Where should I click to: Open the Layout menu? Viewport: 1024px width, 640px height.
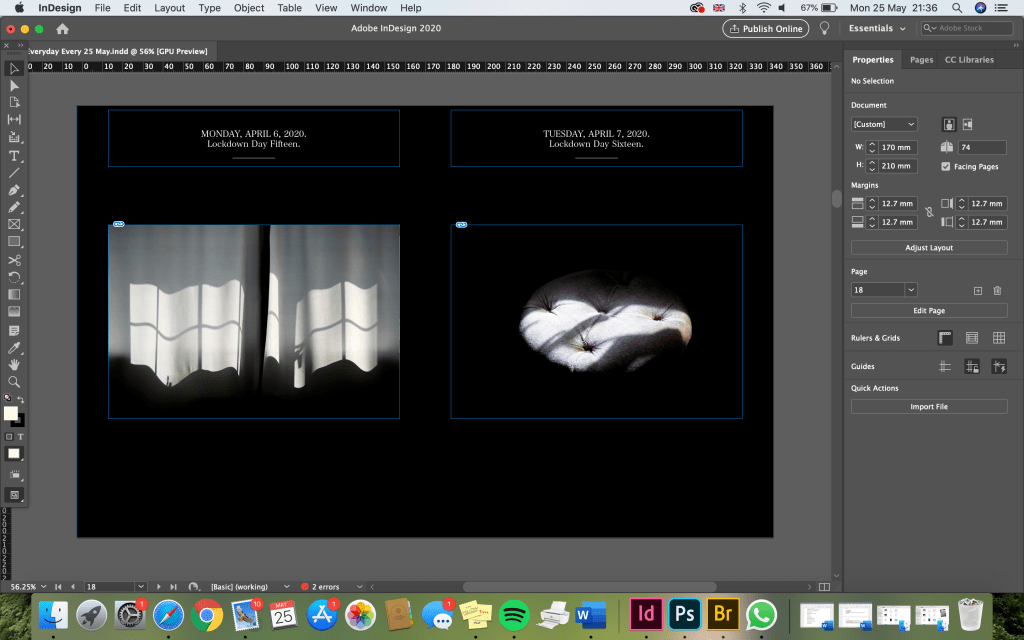click(169, 8)
